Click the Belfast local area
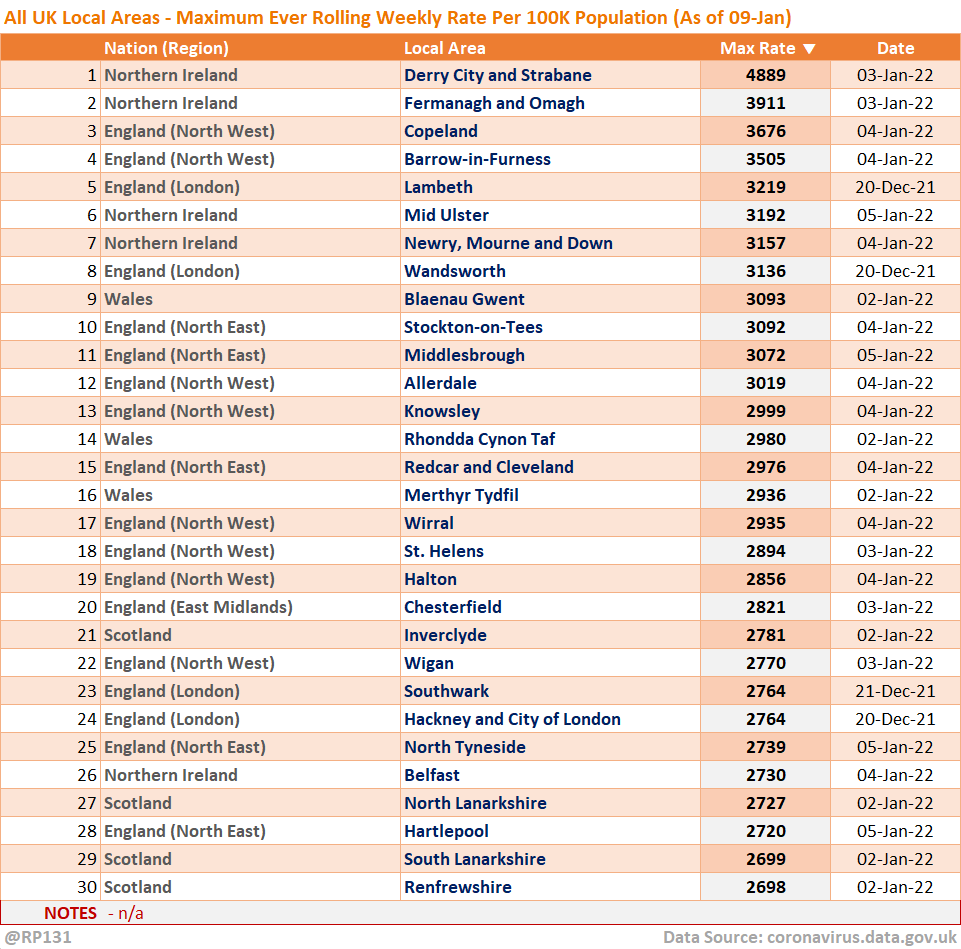This screenshot has width=961, height=949. point(432,775)
